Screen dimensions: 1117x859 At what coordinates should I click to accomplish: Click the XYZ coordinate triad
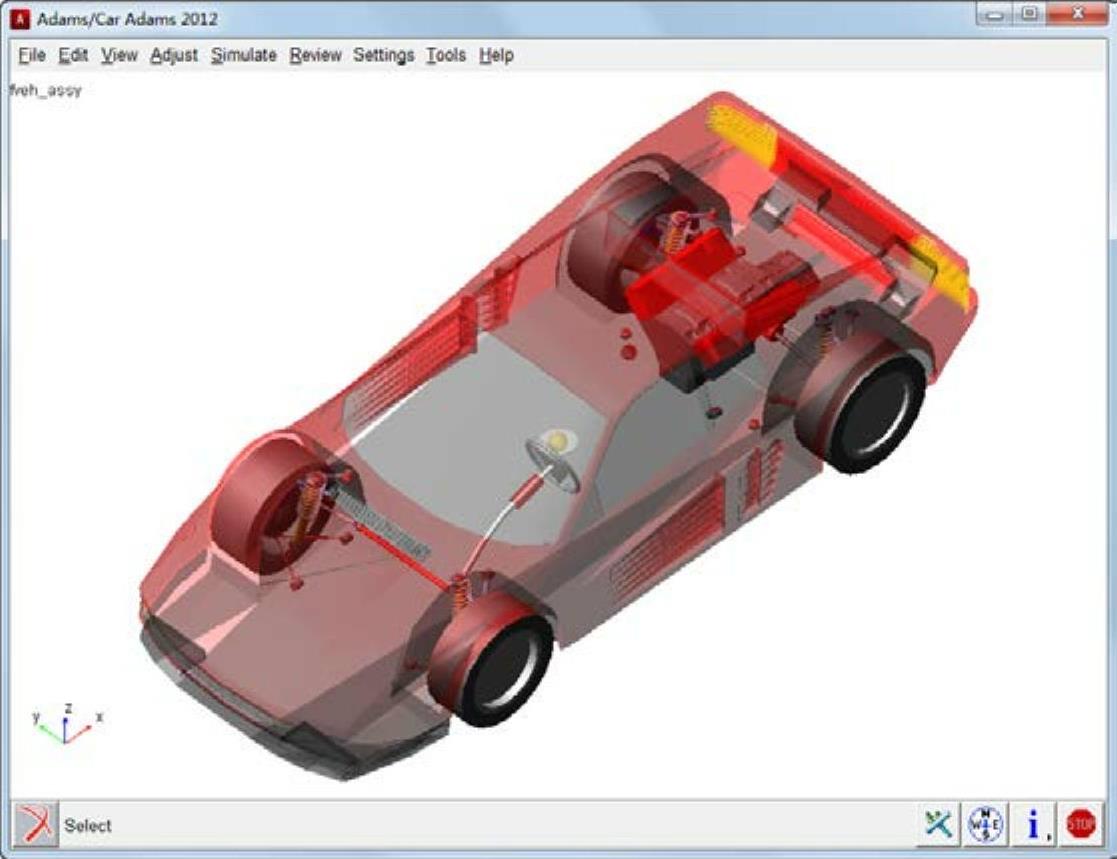[x=66, y=724]
